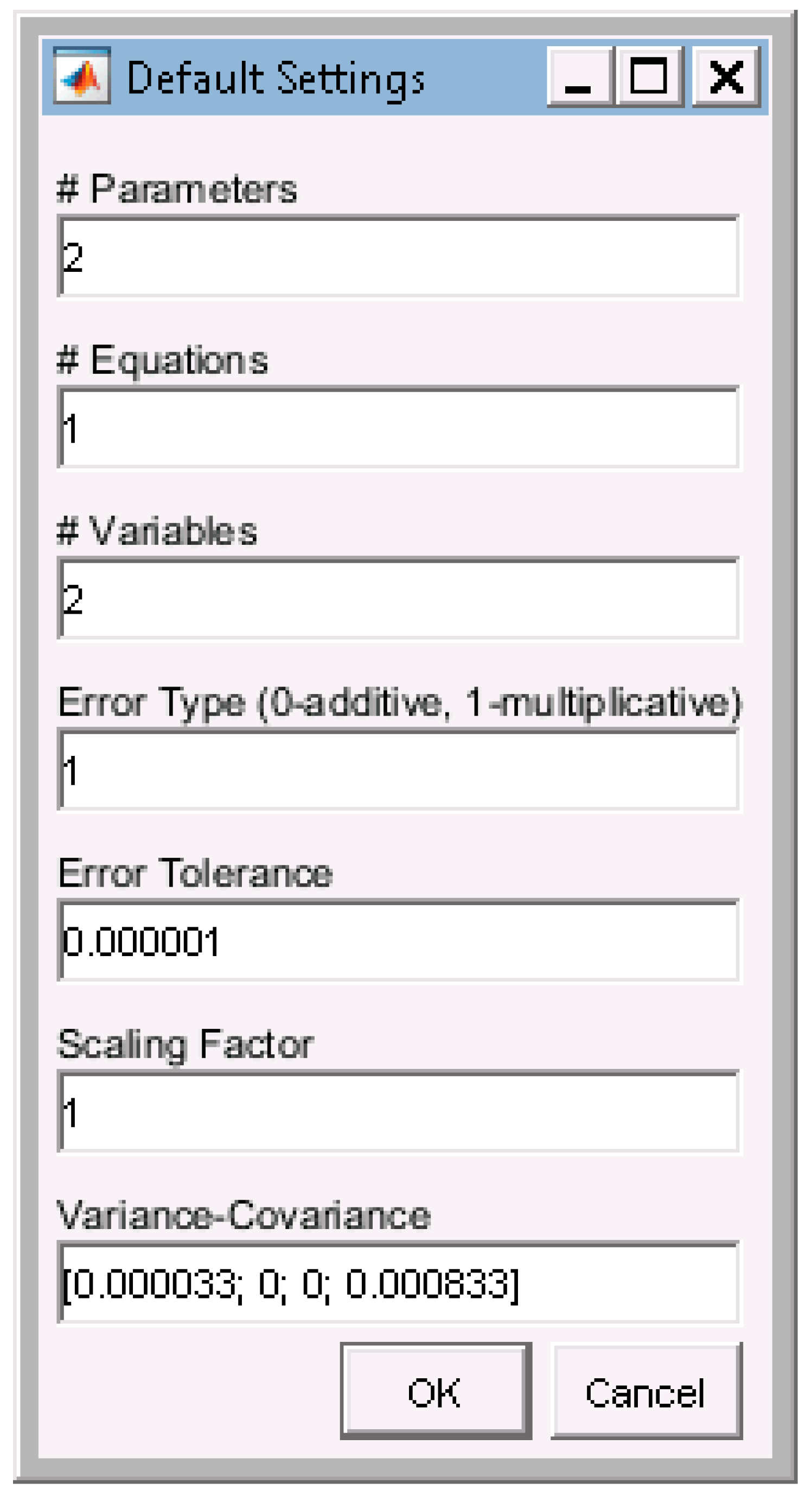
Task: Maximize the Default Settings dialog
Action: tap(649, 77)
